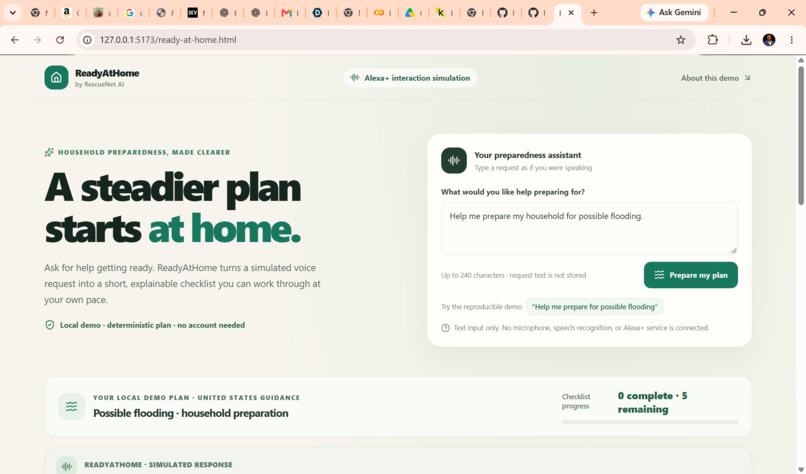Click the "Try the reproducible demo" label
Image resolution: width=806 pixels, height=474 pixels.
[481, 306]
